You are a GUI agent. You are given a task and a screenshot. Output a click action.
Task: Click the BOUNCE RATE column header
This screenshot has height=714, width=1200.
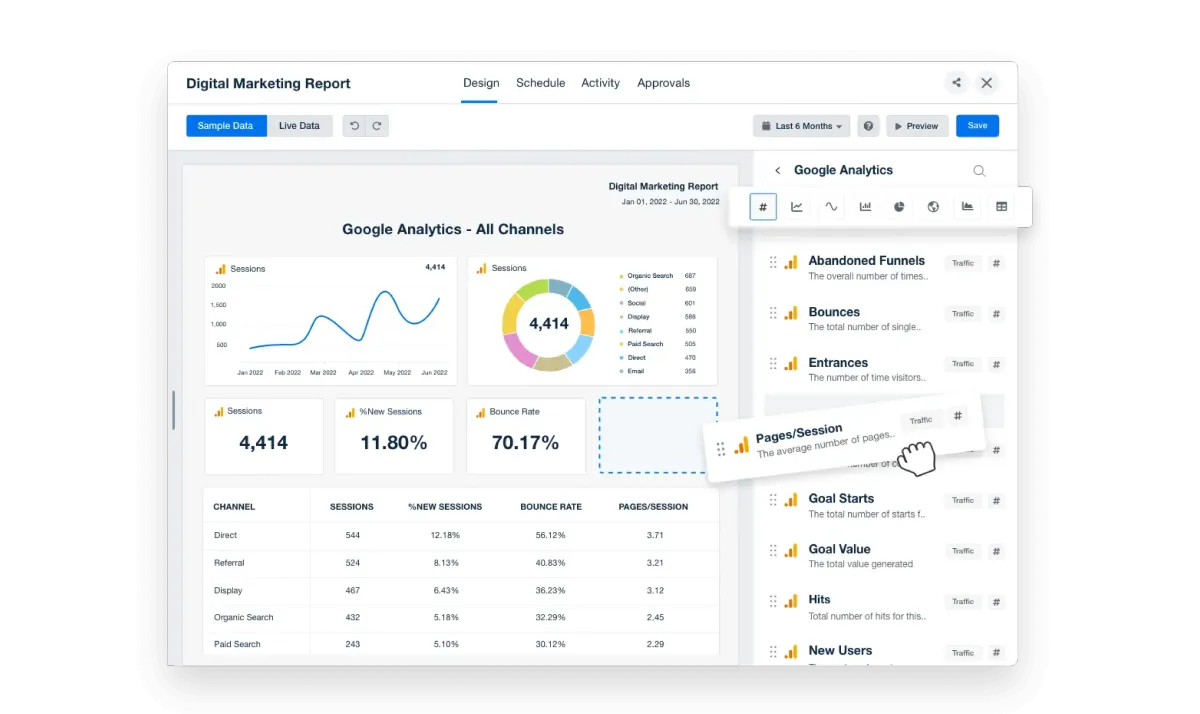pos(551,507)
